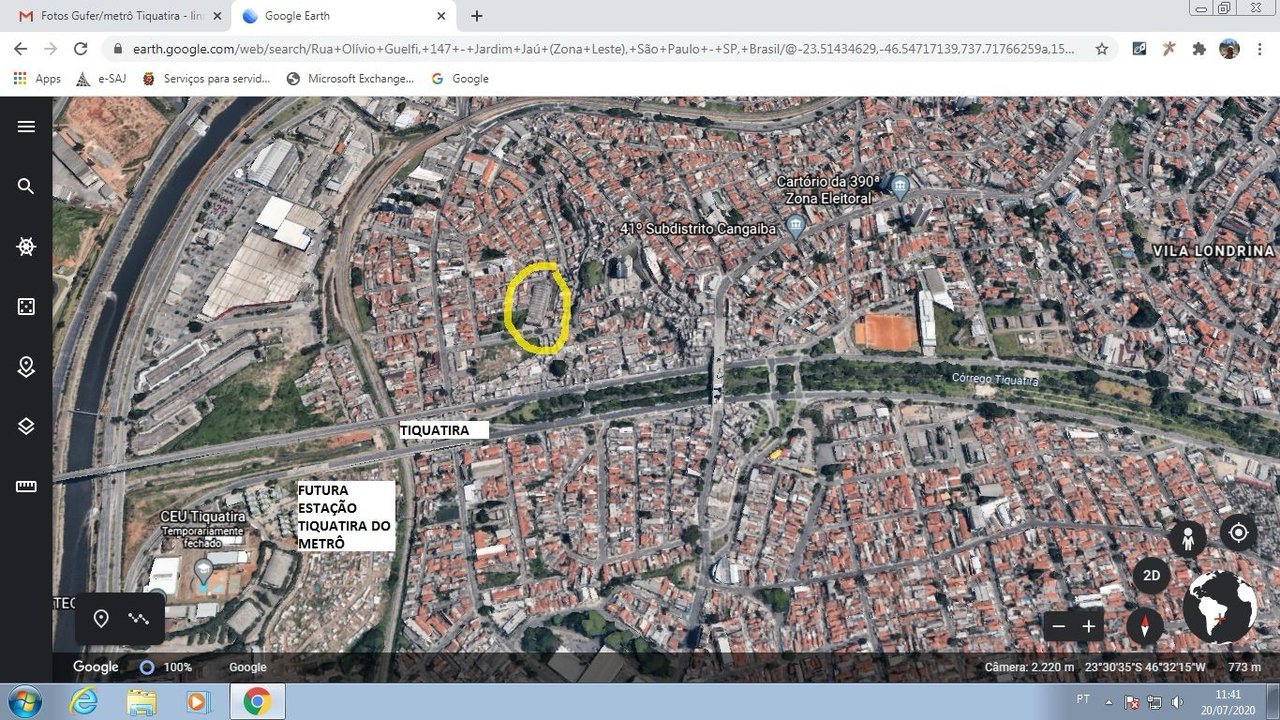Open the Search panel in sidebar
This screenshot has height=720, width=1280.
[26, 186]
